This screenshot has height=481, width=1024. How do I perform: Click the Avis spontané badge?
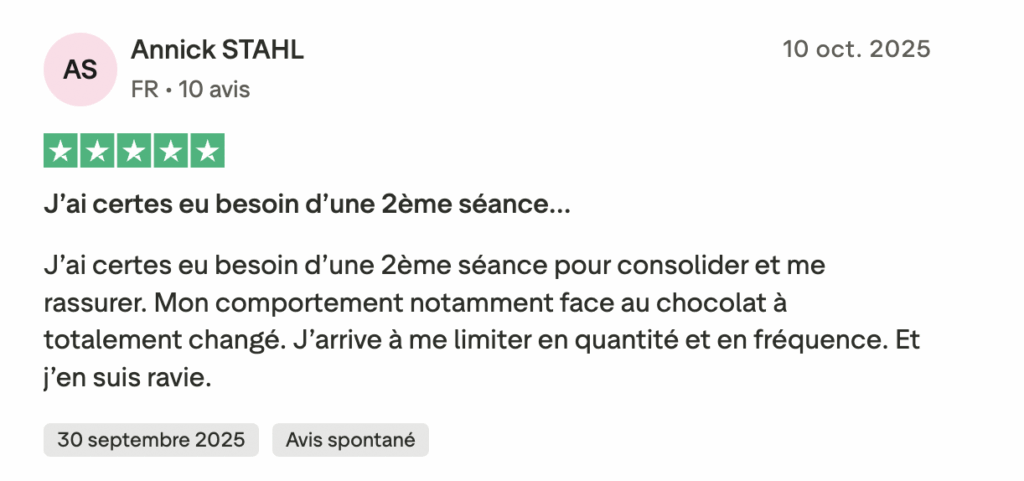pyautogui.click(x=350, y=439)
